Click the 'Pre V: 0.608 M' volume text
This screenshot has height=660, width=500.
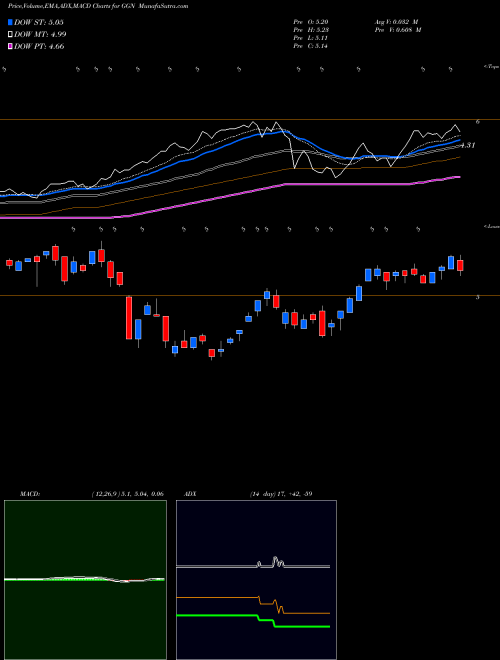pyautogui.click(x=398, y=30)
